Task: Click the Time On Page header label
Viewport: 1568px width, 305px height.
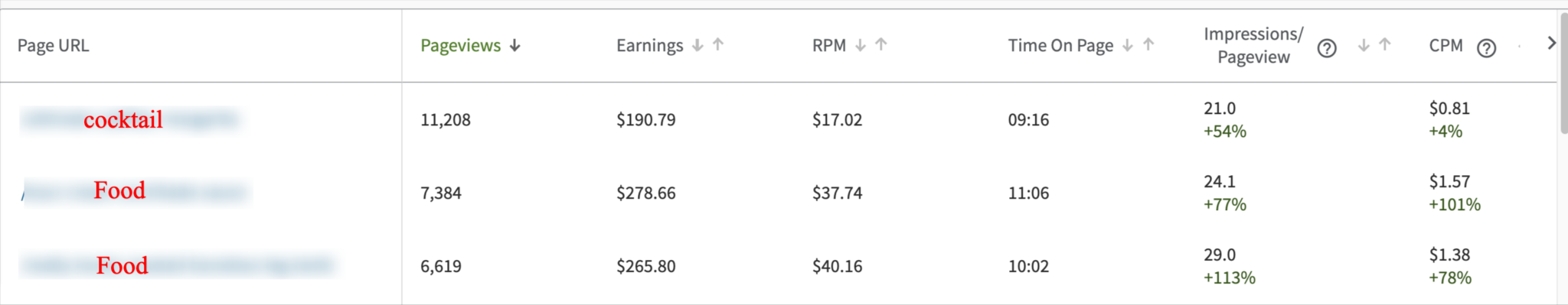Action: pyautogui.click(x=1060, y=46)
